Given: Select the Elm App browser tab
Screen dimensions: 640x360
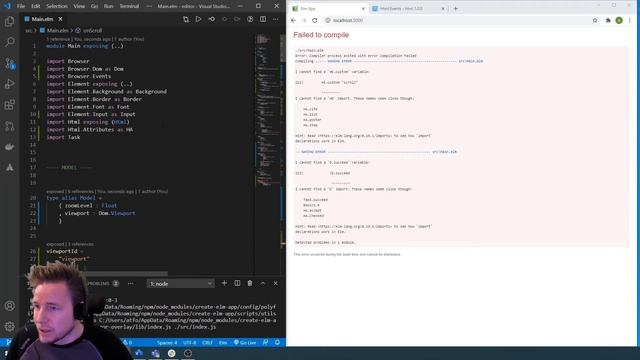Looking at the screenshot, I should [x=329, y=9].
